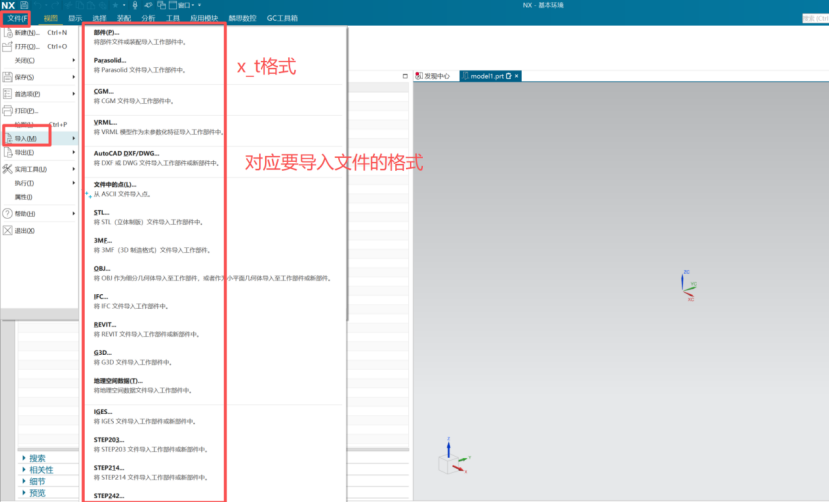Click the Open (打开) folder icon
829x502 pixels.
tap(7, 46)
